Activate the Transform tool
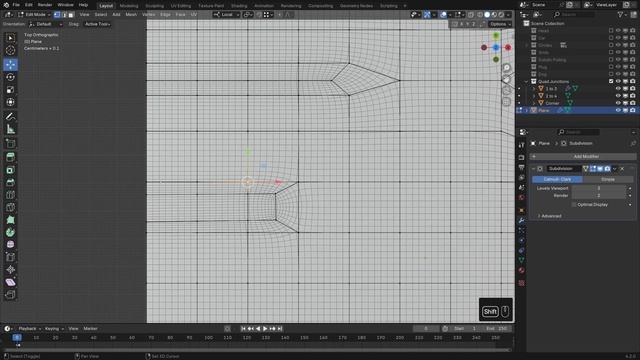The width and height of the screenshot is (640, 360). tap(10, 102)
